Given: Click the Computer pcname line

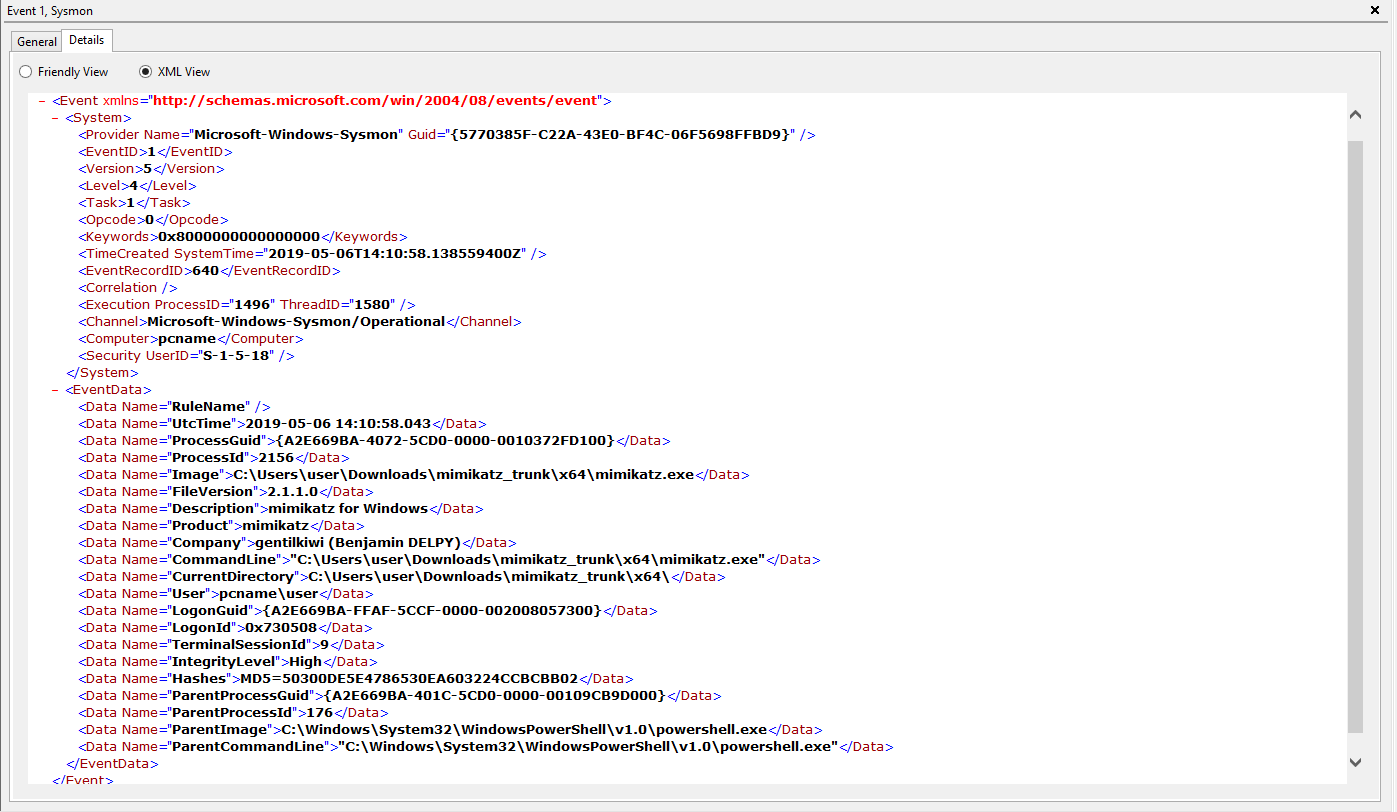Looking at the screenshot, I should 190,339.
